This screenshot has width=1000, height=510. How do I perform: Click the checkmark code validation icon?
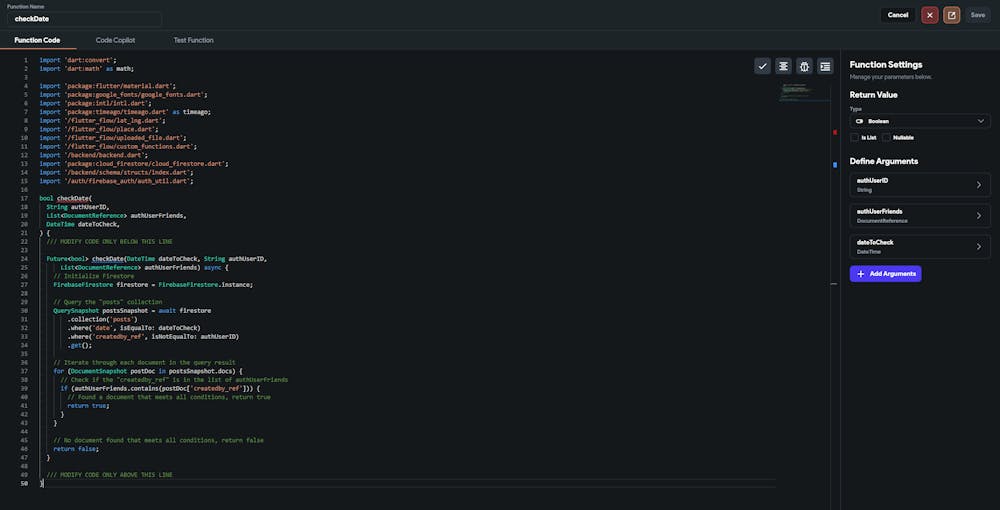[x=763, y=66]
